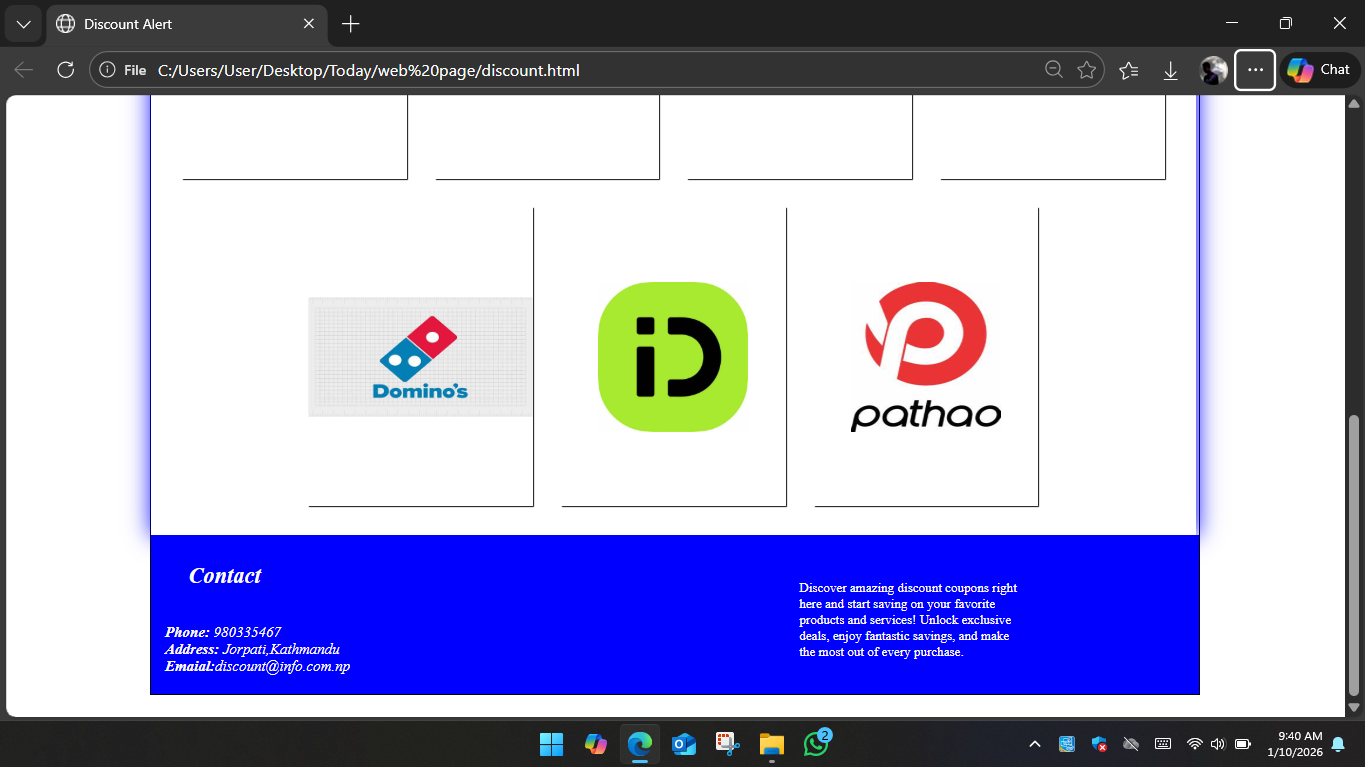Open the favorites list icon

(x=1129, y=70)
